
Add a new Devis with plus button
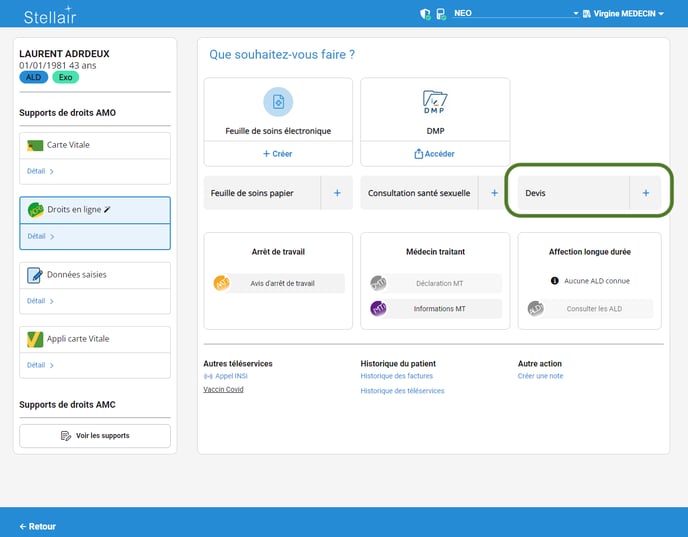[645, 193]
